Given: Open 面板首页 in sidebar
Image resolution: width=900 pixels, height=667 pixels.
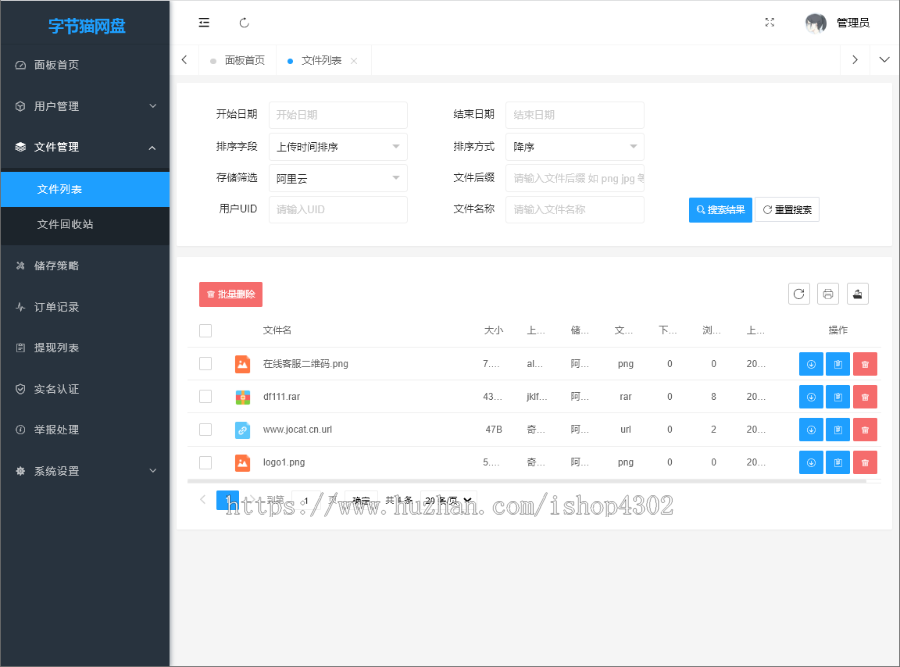Looking at the screenshot, I should point(85,65).
